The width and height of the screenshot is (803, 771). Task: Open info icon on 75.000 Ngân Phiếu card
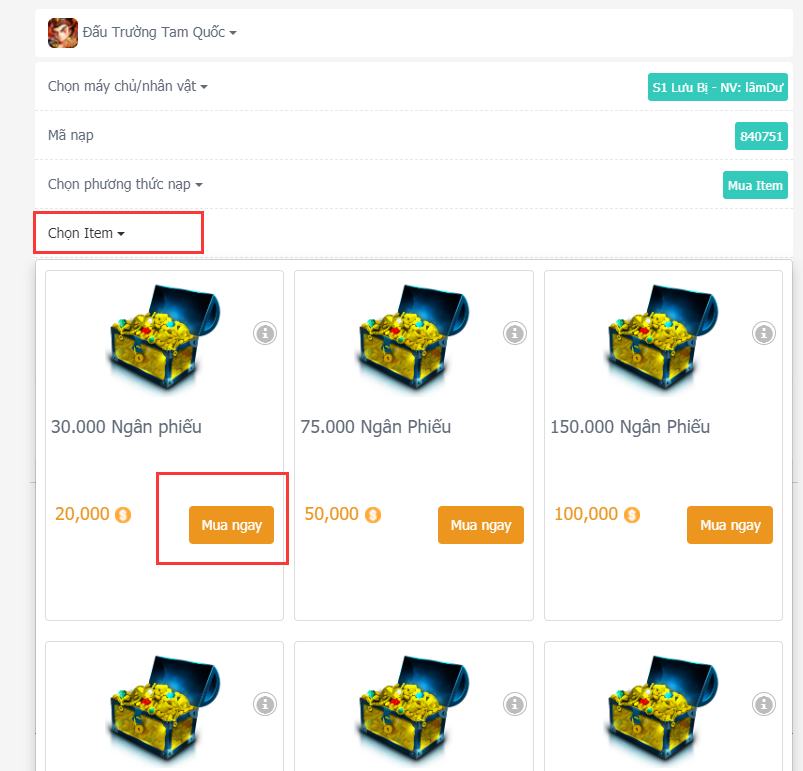(x=515, y=333)
